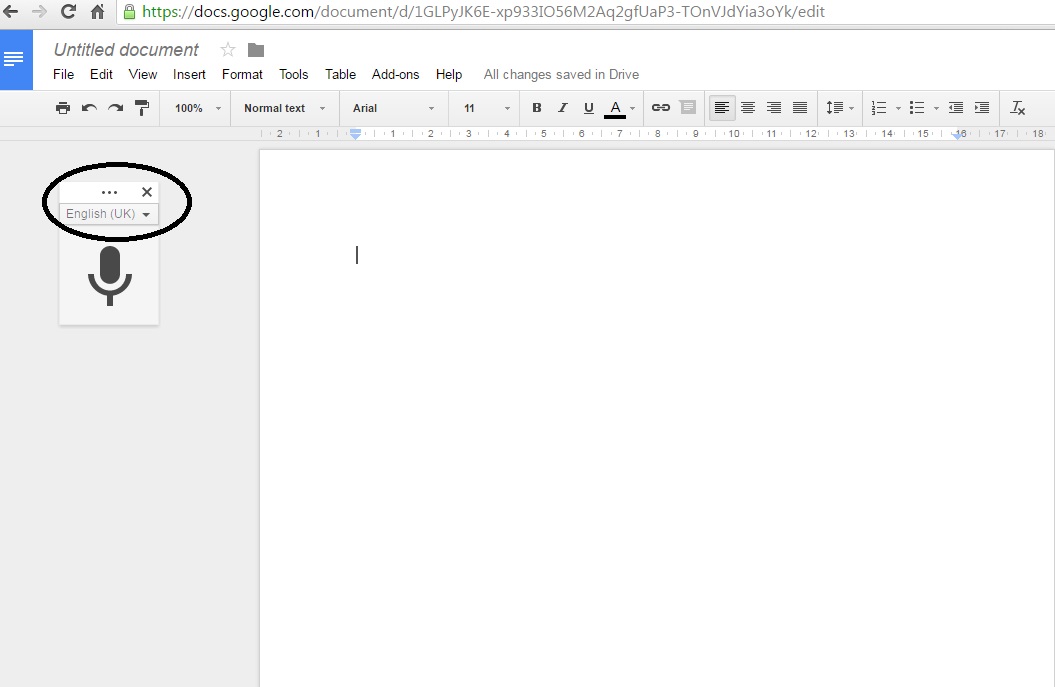Close the voice typing panel
The width and height of the screenshot is (1055, 687).
pyautogui.click(x=147, y=192)
